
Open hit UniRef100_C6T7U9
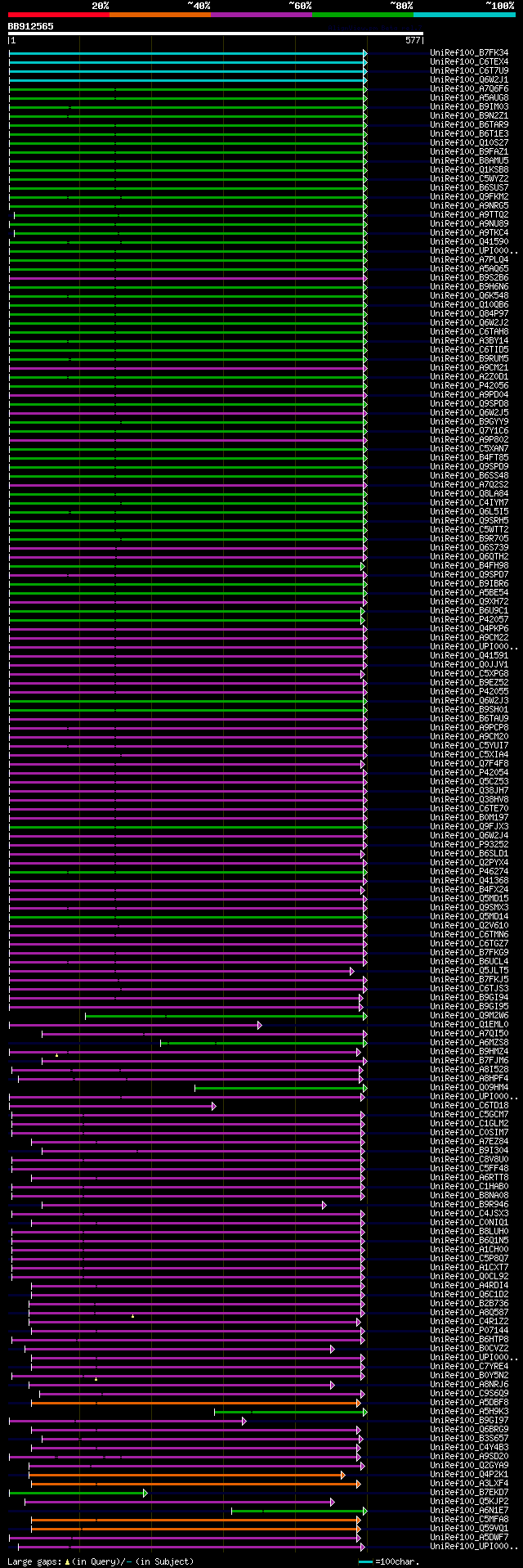click(469, 70)
